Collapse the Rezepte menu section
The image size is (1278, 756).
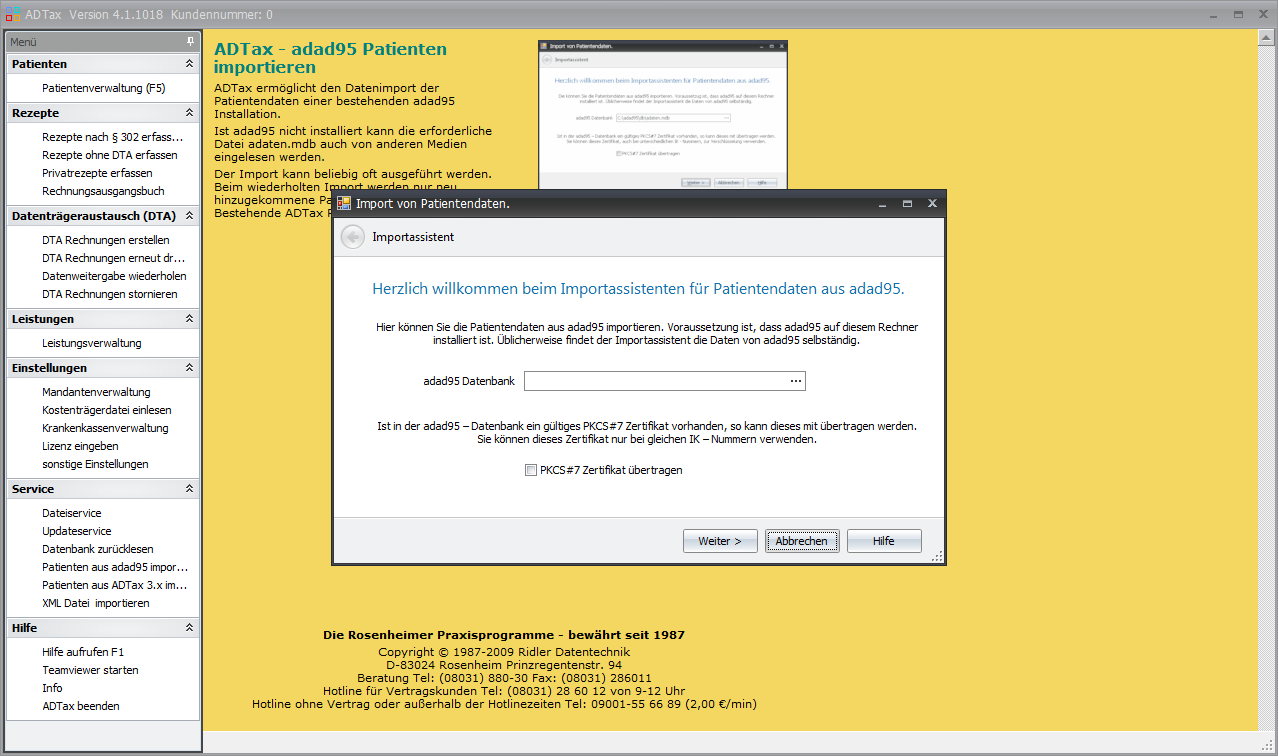point(189,113)
